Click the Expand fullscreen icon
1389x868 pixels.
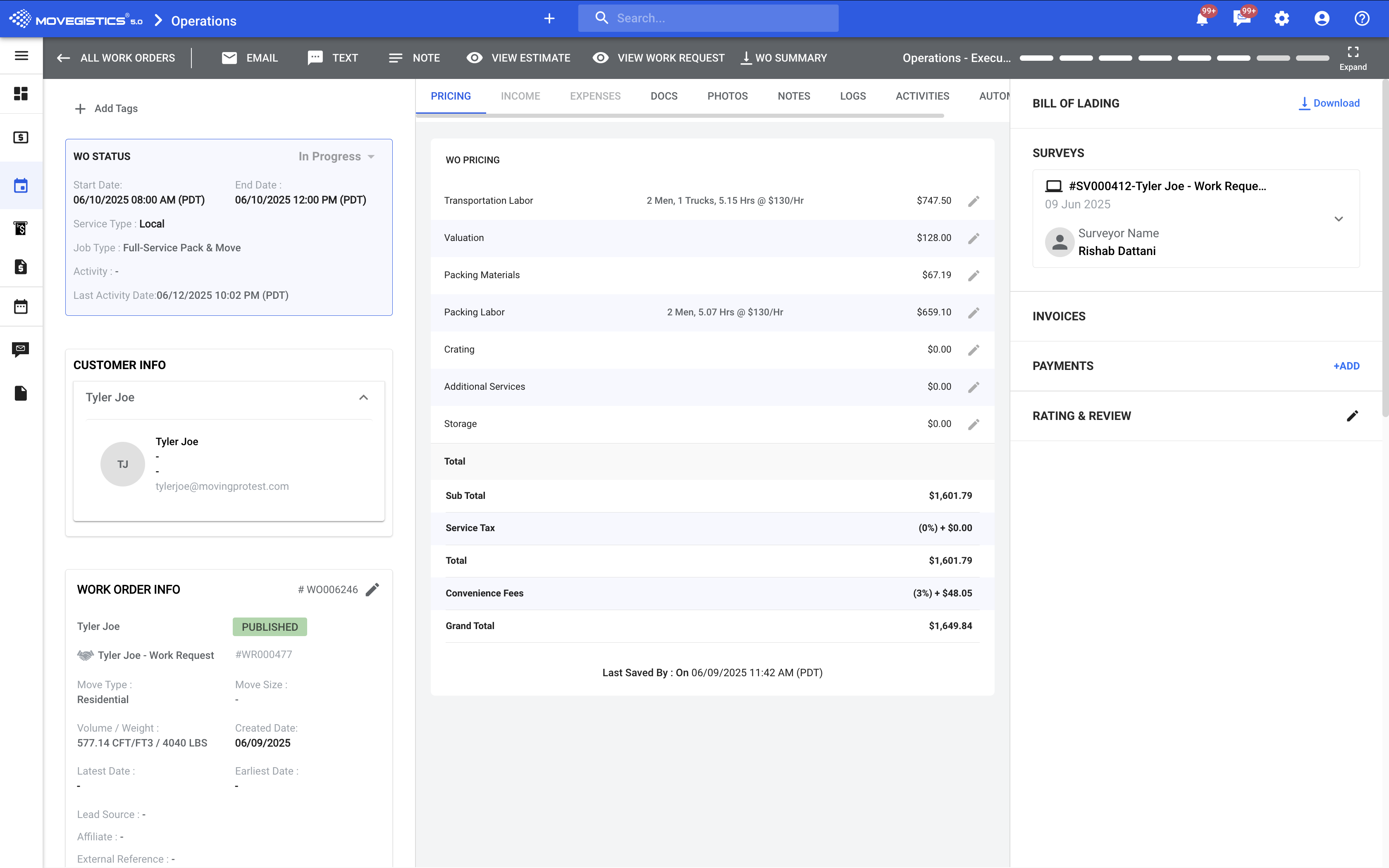coord(1353,52)
